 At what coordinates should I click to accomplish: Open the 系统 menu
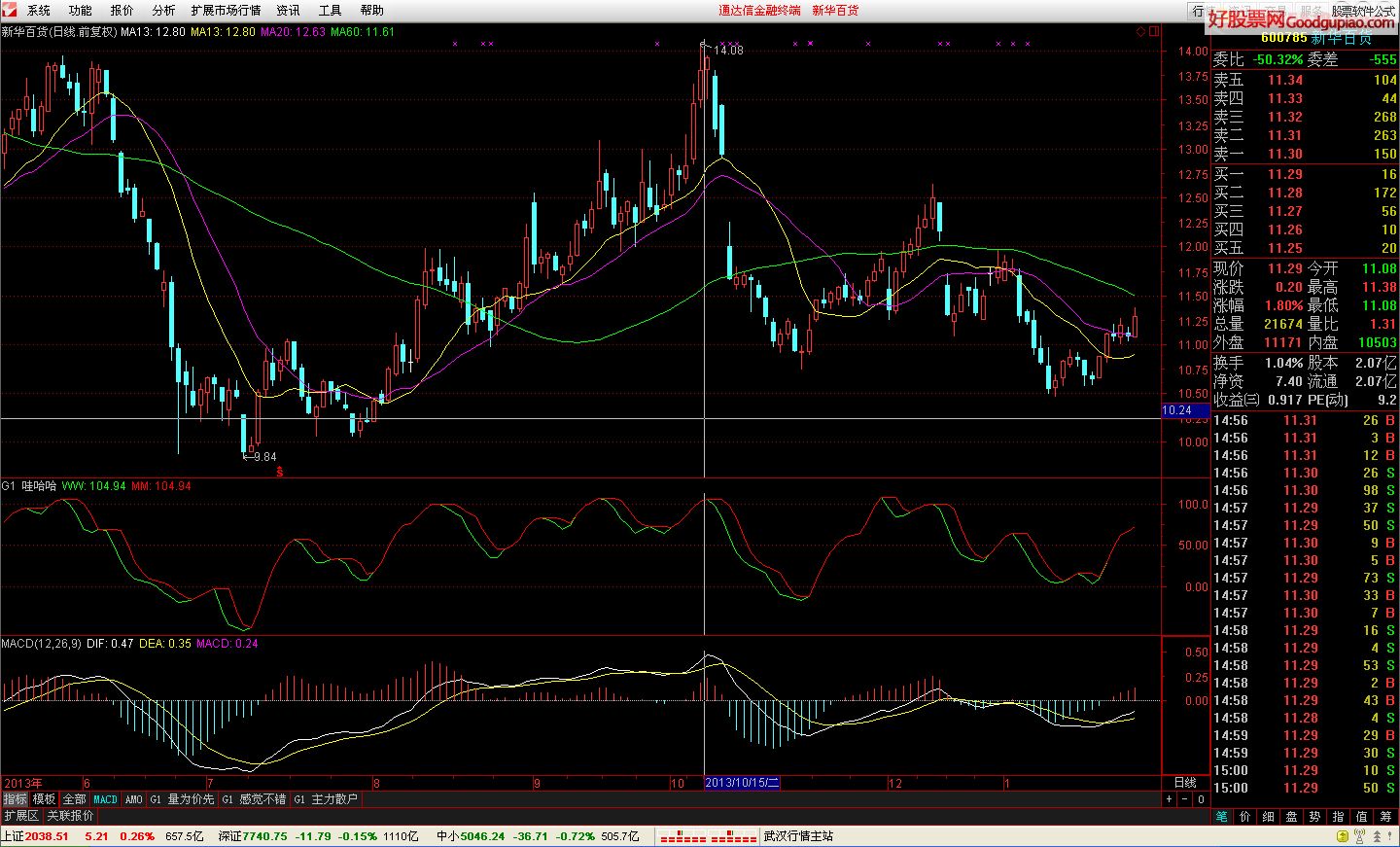pyautogui.click(x=39, y=11)
